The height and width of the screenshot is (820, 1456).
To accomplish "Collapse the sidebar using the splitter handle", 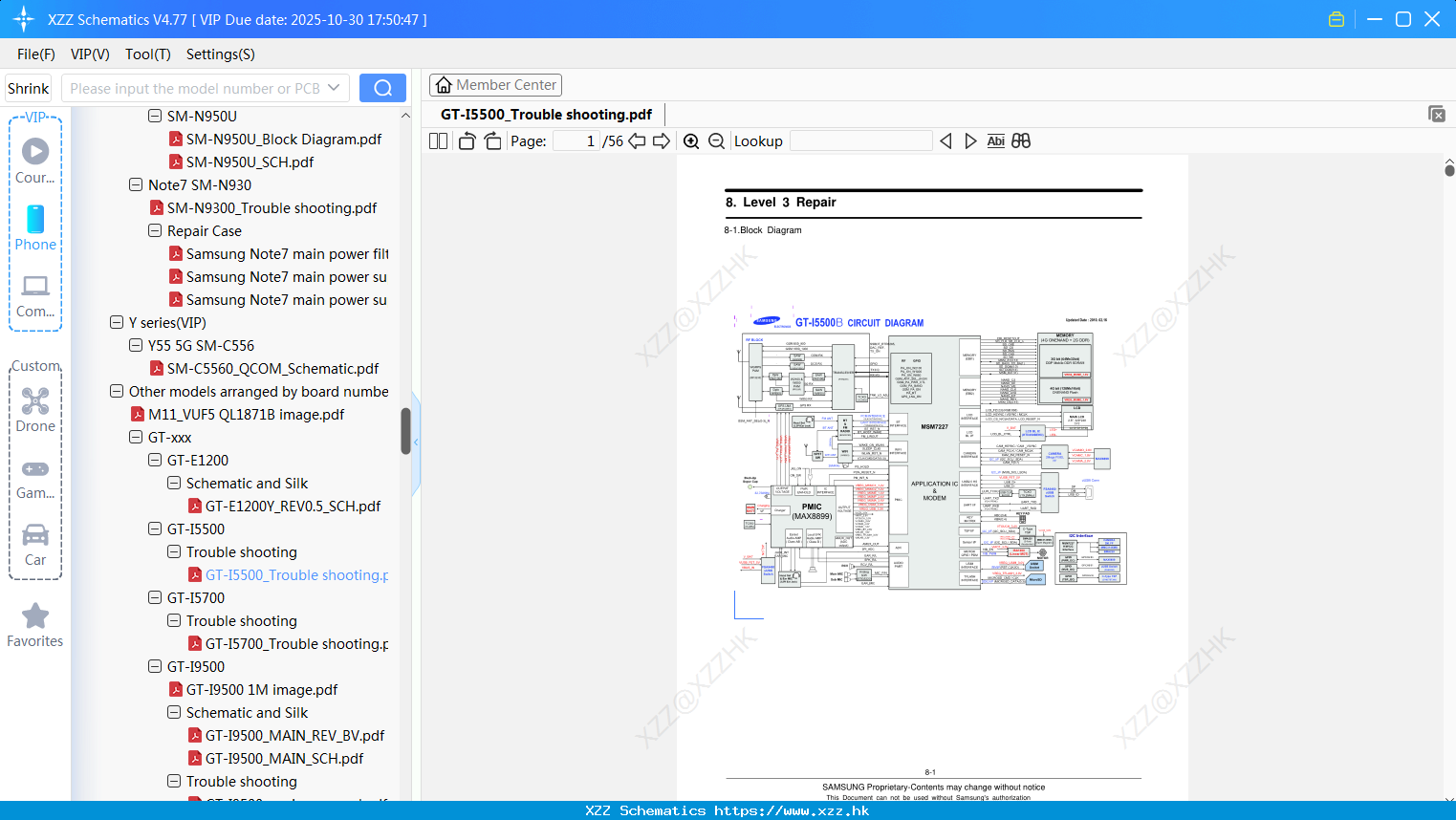I will tap(416, 442).
